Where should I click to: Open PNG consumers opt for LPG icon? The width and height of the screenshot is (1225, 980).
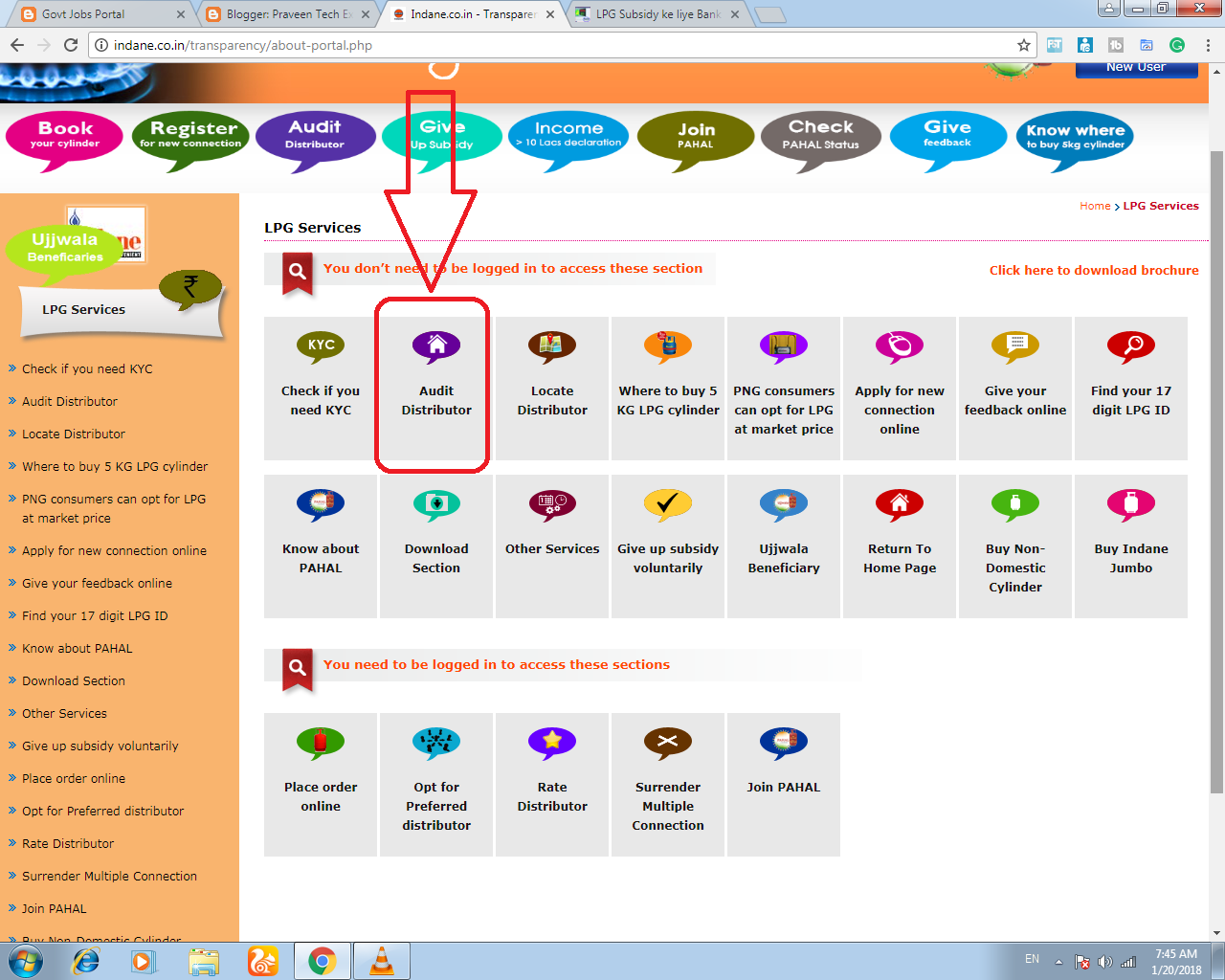784,346
